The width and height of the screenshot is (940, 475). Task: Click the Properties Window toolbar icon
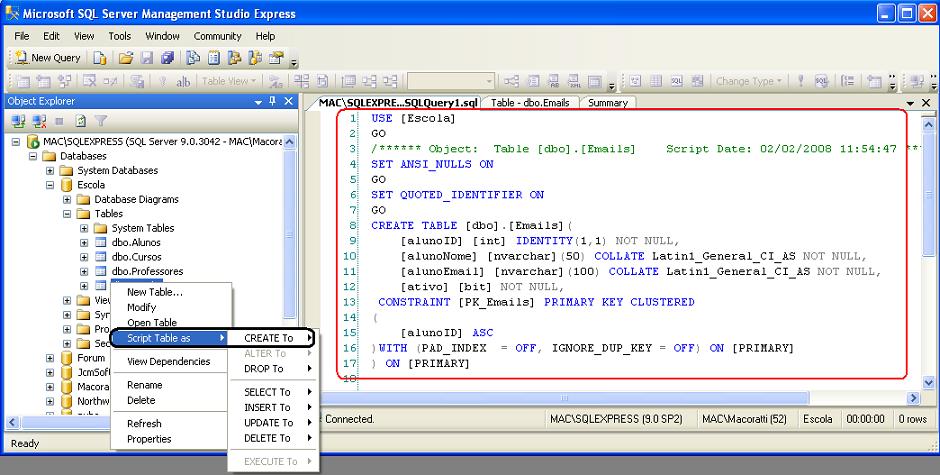pos(276,58)
